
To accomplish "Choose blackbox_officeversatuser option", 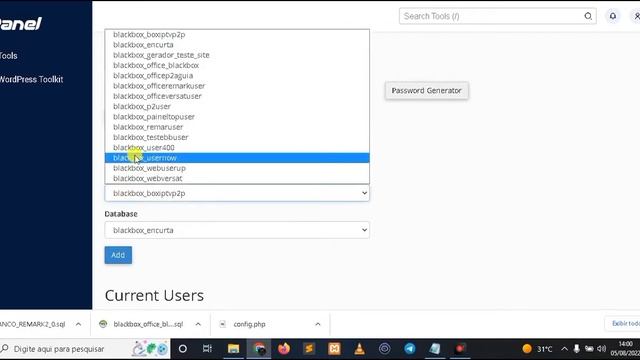I will [237, 96].
